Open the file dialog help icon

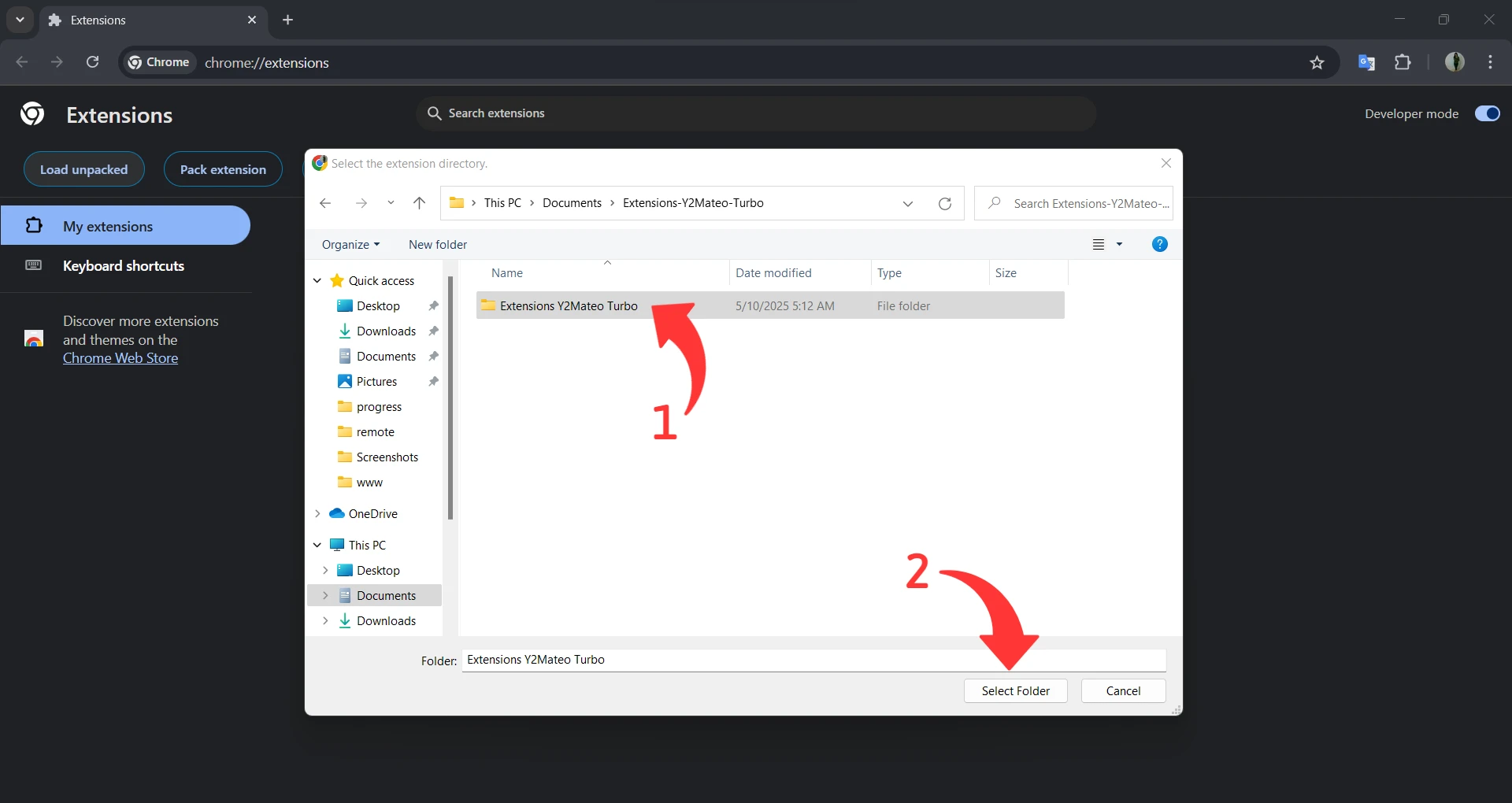pyautogui.click(x=1159, y=244)
